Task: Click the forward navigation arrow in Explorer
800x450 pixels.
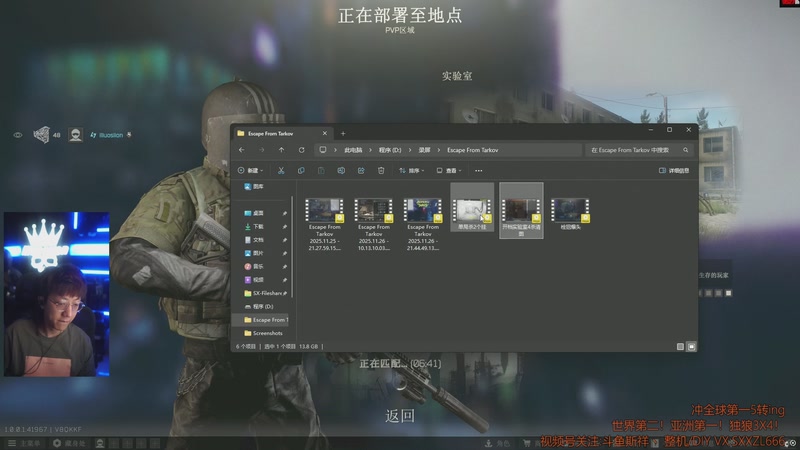Action: coord(262,150)
